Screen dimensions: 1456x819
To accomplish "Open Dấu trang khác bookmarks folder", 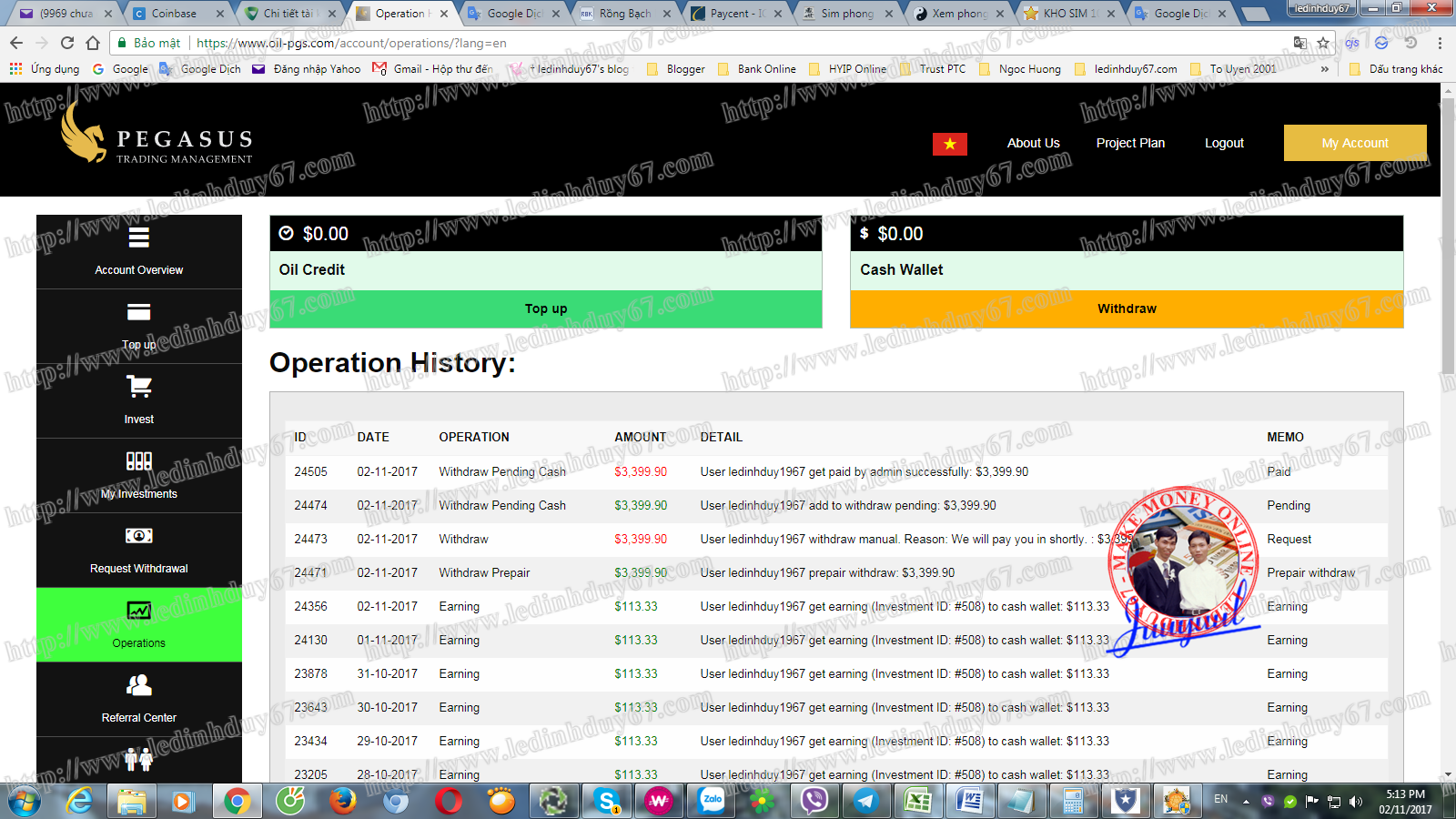I will [x=1396, y=69].
